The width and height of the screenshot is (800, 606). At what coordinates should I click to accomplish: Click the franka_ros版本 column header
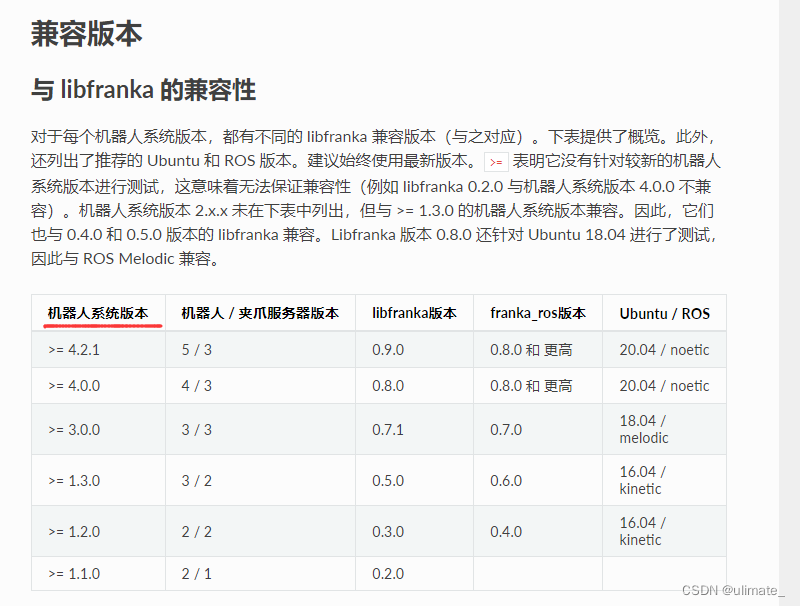pos(531,313)
